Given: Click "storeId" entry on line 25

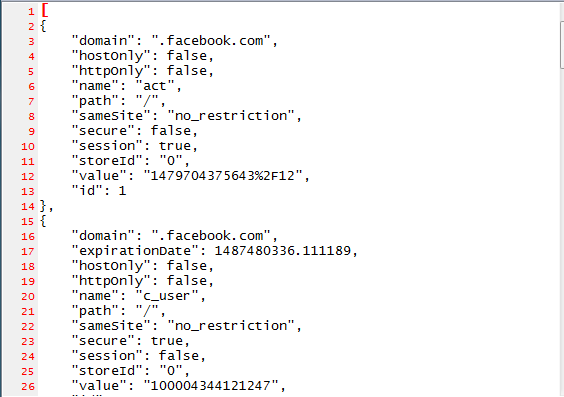Looking at the screenshot, I should click(131, 371).
